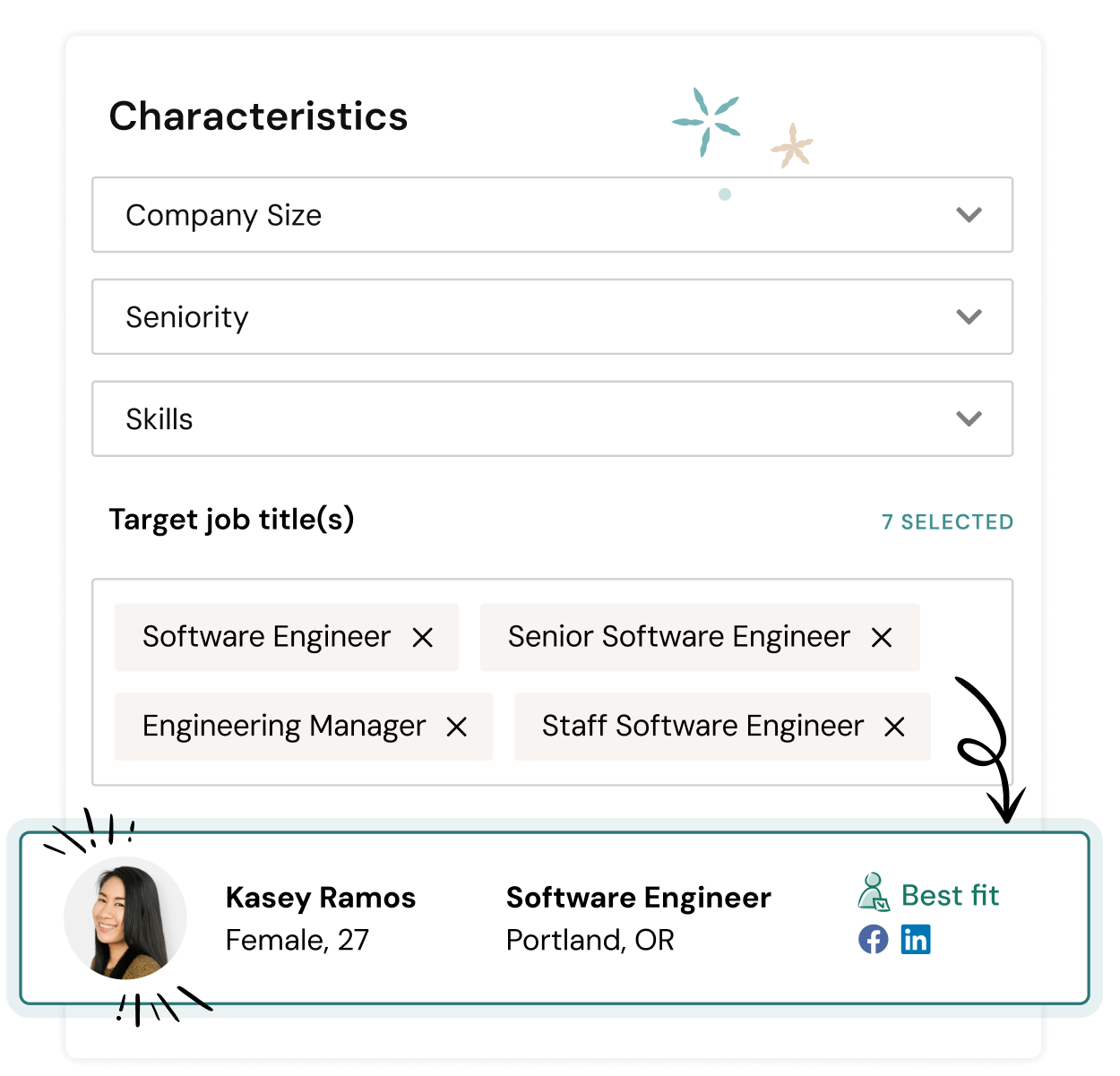Remove the Staff Software Engineer chip
1120x1076 pixels.
coord(894,727)
